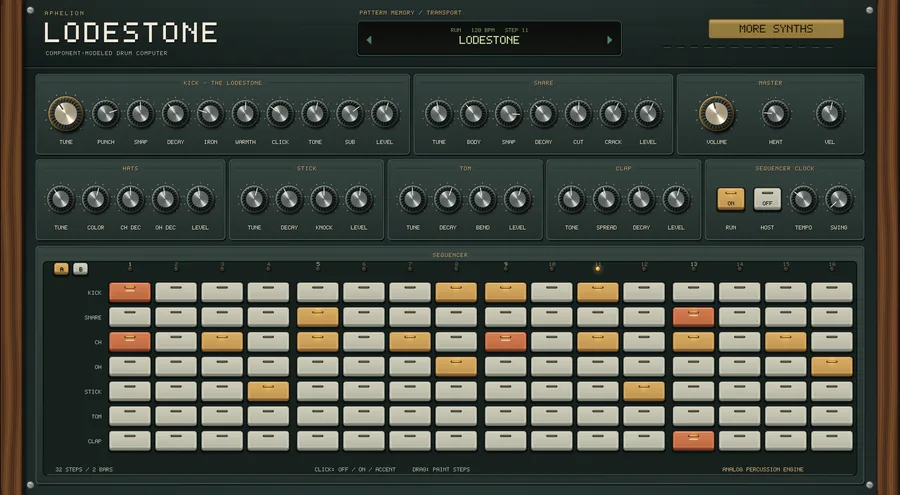The width and height of the screenshot is (900, 495).
Task: Click the 'ANALOG PERCUSSION ENGINE' text
Action: pos(763,469)
